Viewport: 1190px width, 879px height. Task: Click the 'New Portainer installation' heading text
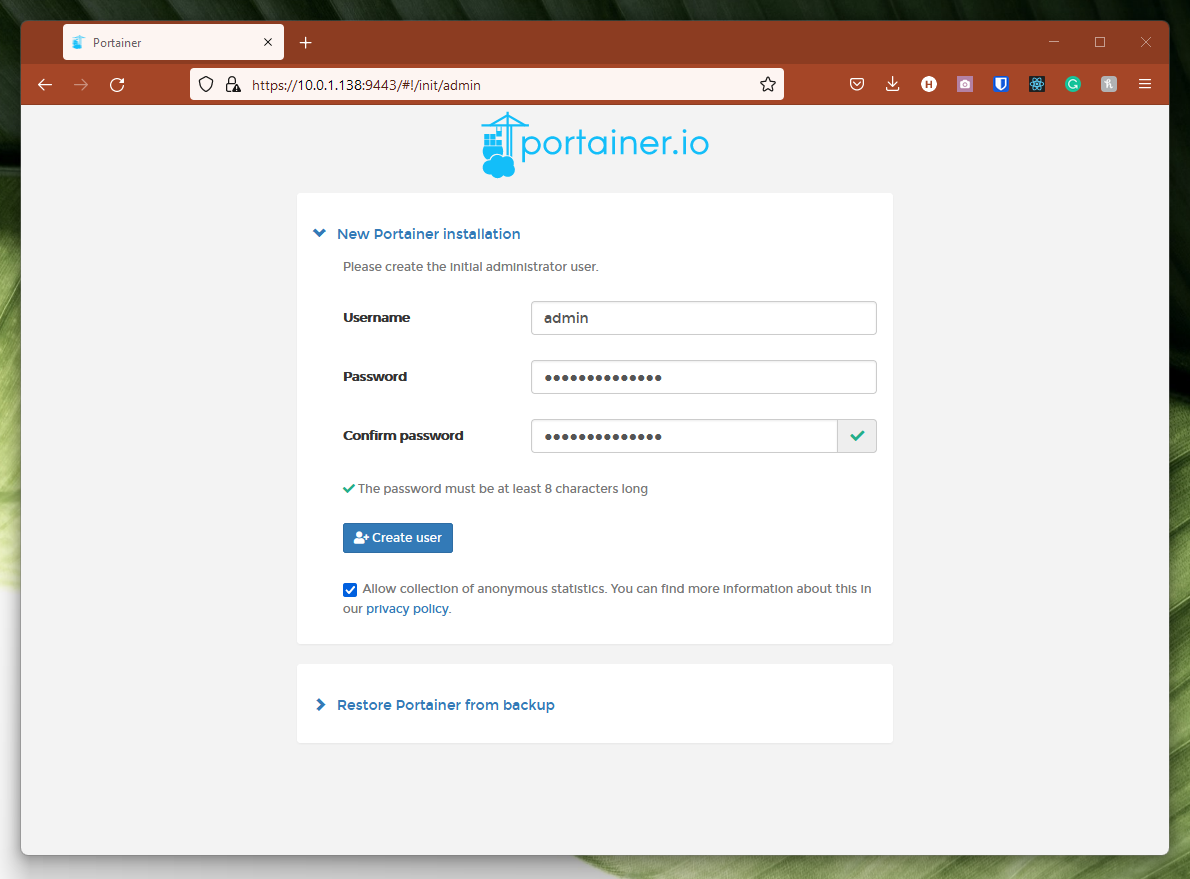coord(428,234)
